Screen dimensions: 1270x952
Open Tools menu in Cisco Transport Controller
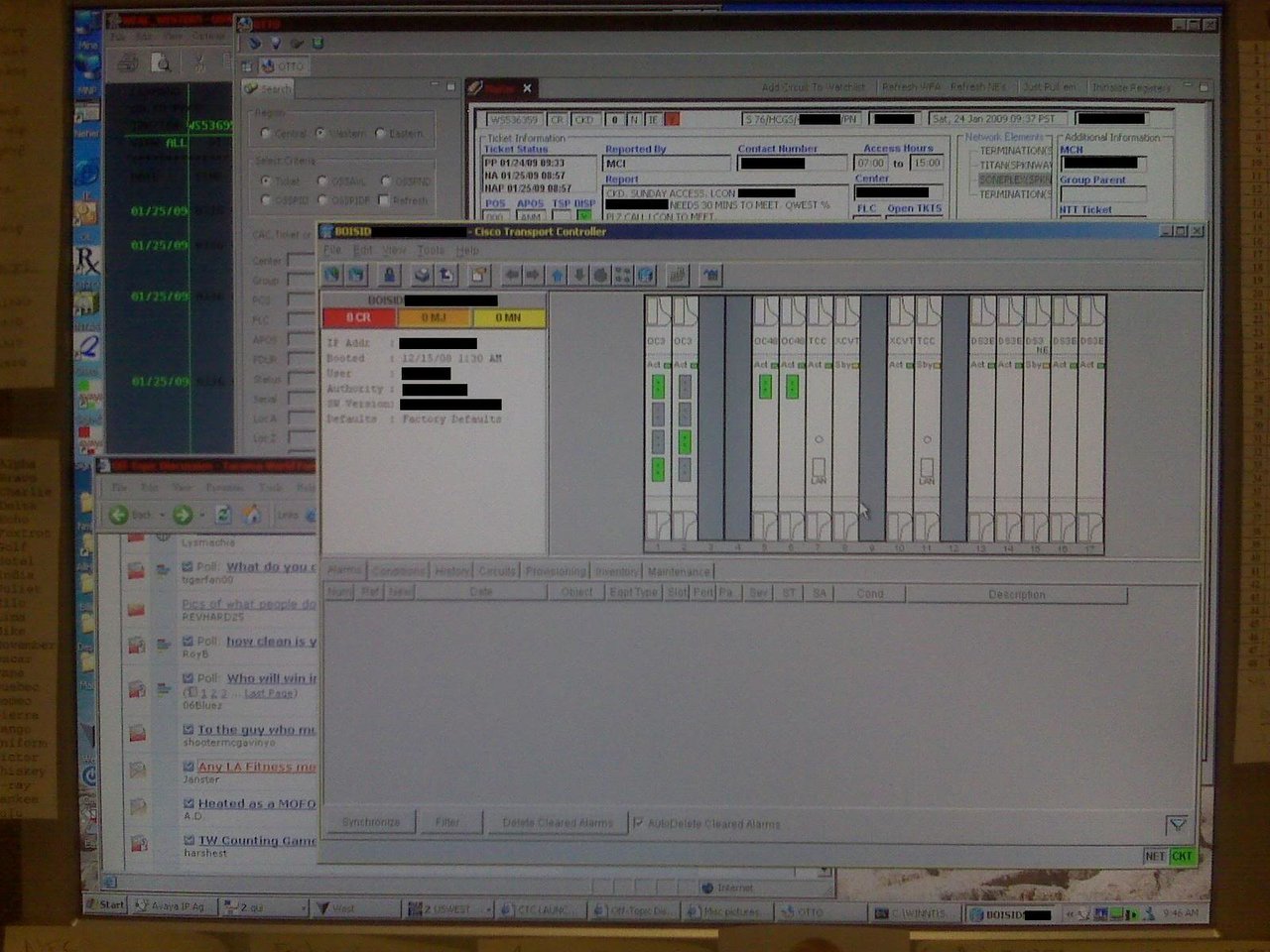(x=430, y=251)
